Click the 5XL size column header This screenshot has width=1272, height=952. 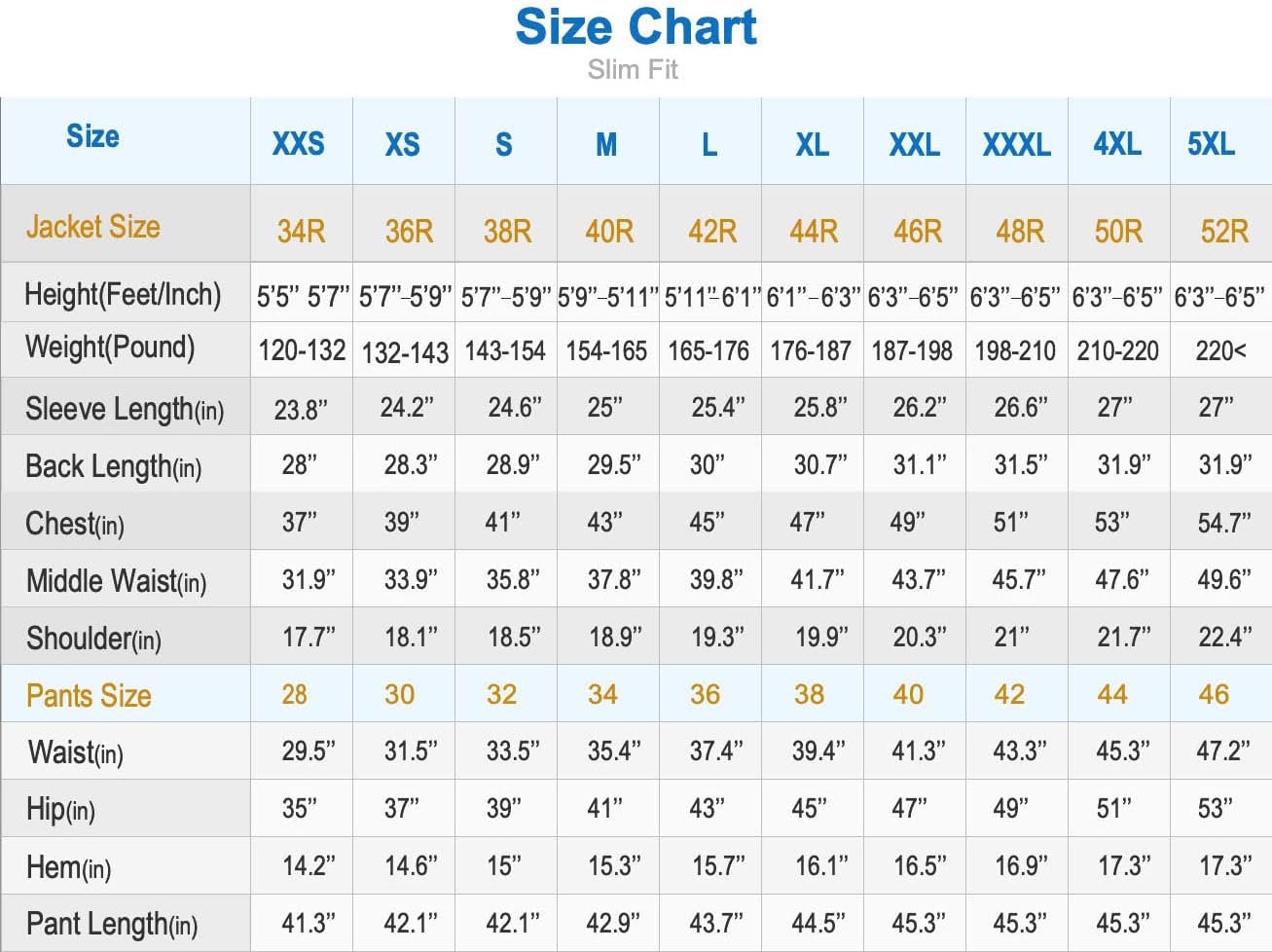[x=1211, y=144]
